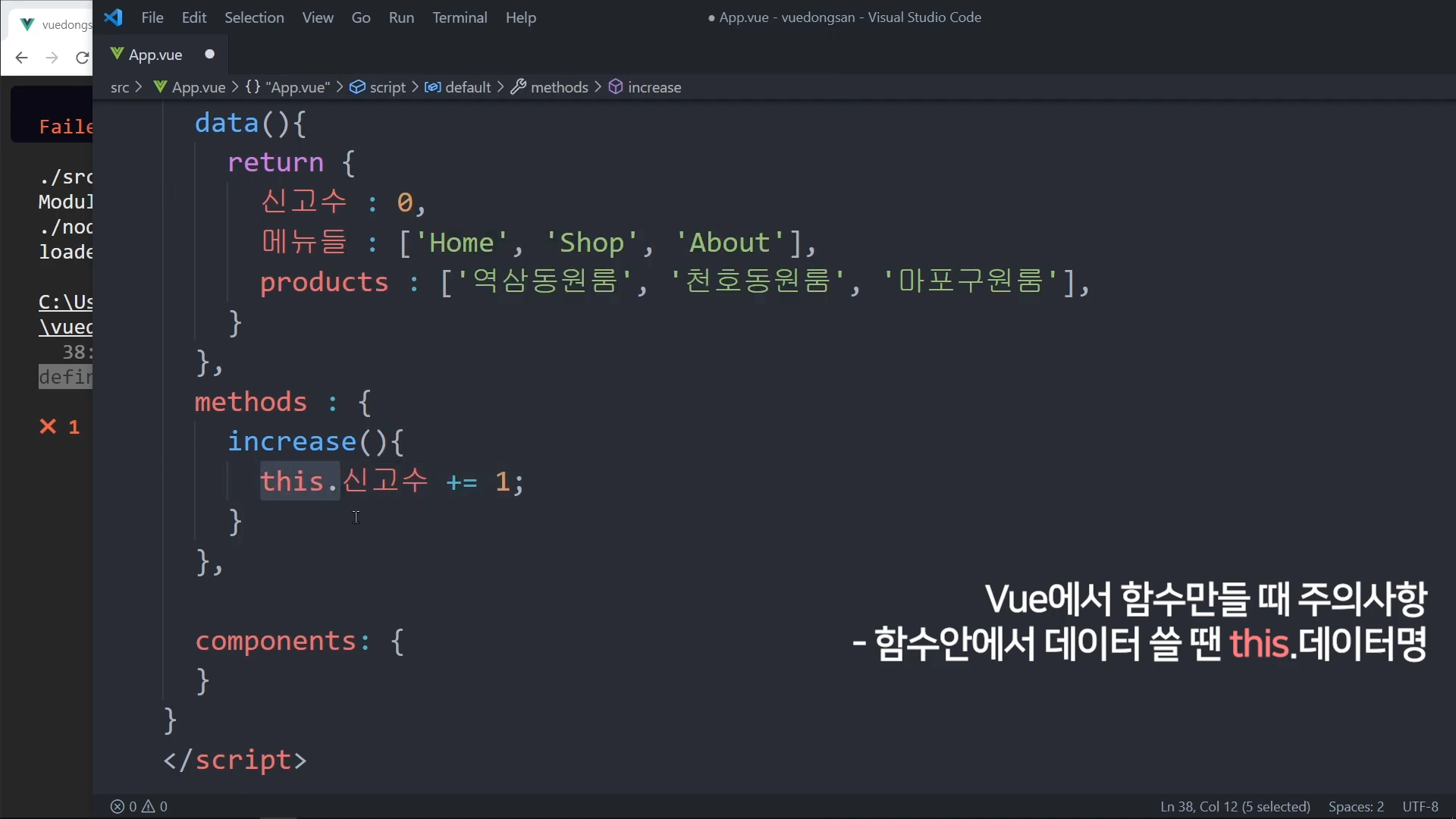Open the default breadcrumb item
Screen dimensions: 1456x819
coord(467,87)
